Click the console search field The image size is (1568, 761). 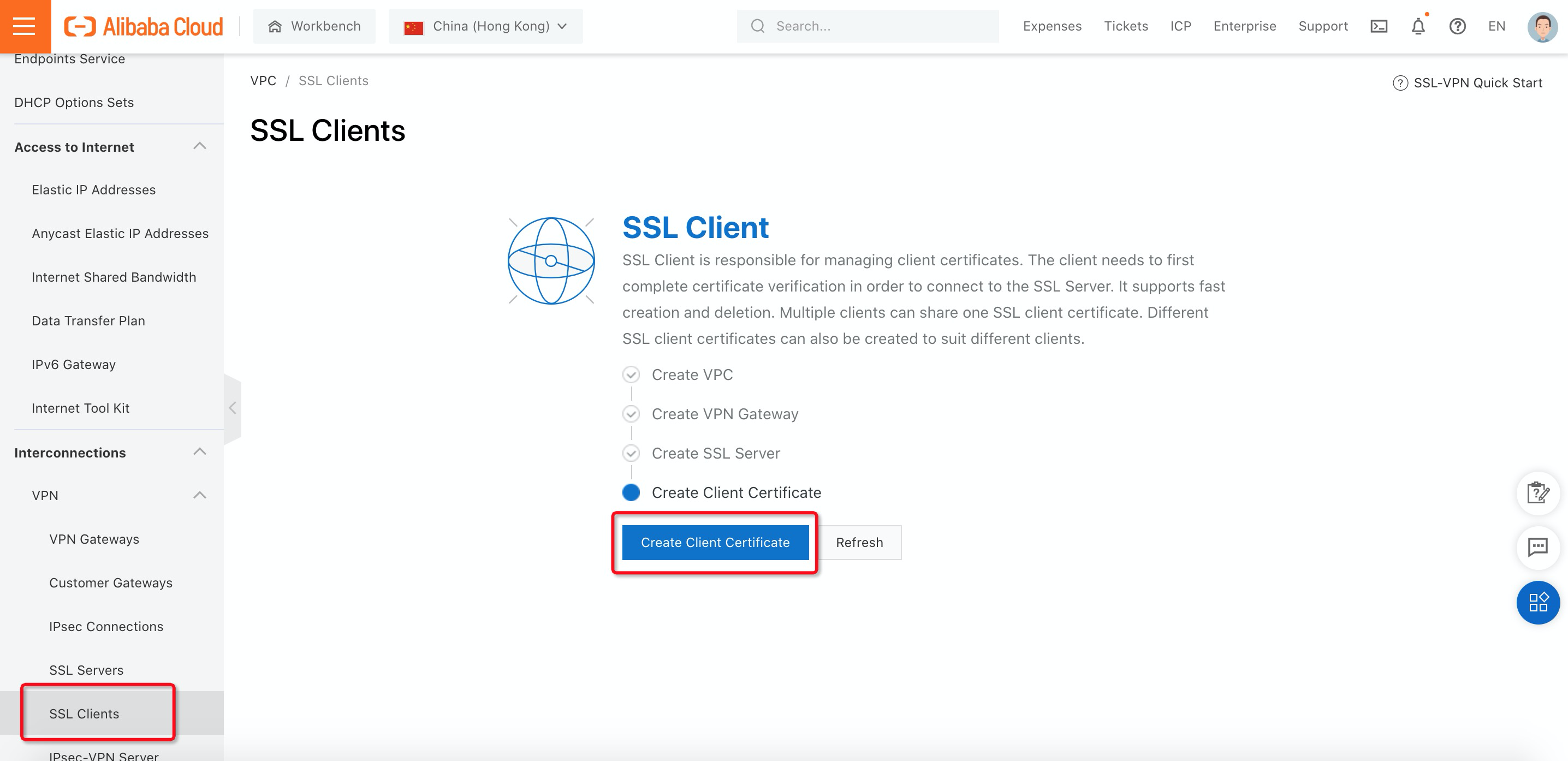pyautogui.click(x=876, y=26)
